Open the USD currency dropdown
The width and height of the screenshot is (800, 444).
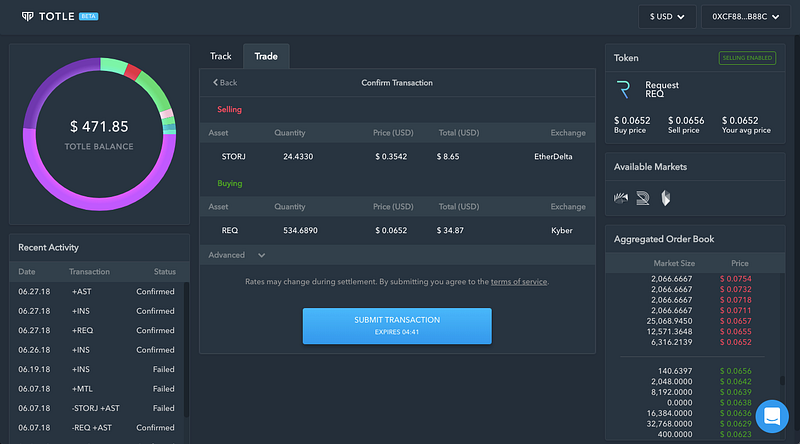(667, 17)
